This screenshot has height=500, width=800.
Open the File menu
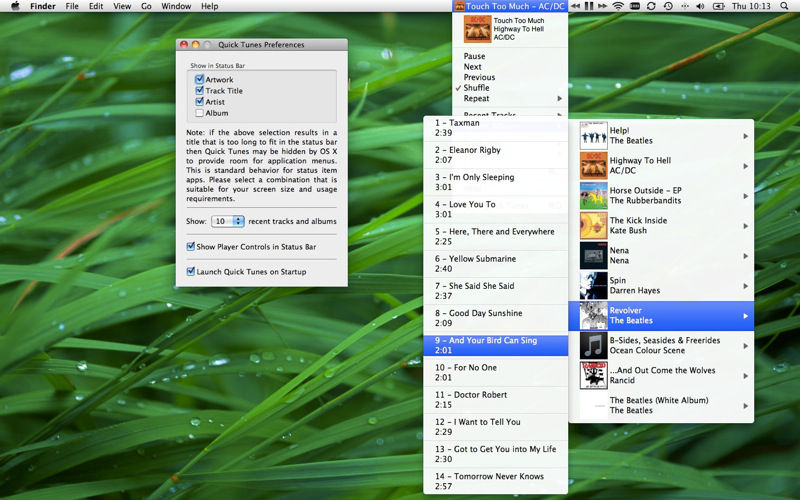(72, 6)
